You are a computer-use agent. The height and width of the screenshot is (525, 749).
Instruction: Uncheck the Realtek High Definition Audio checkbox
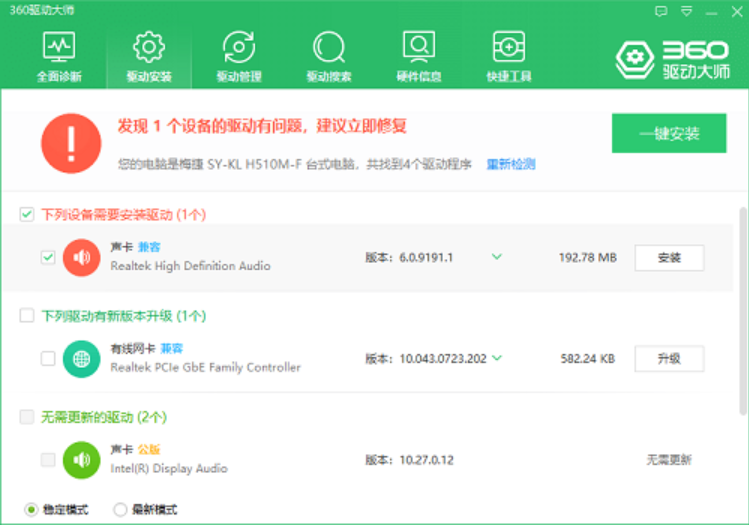48,257
